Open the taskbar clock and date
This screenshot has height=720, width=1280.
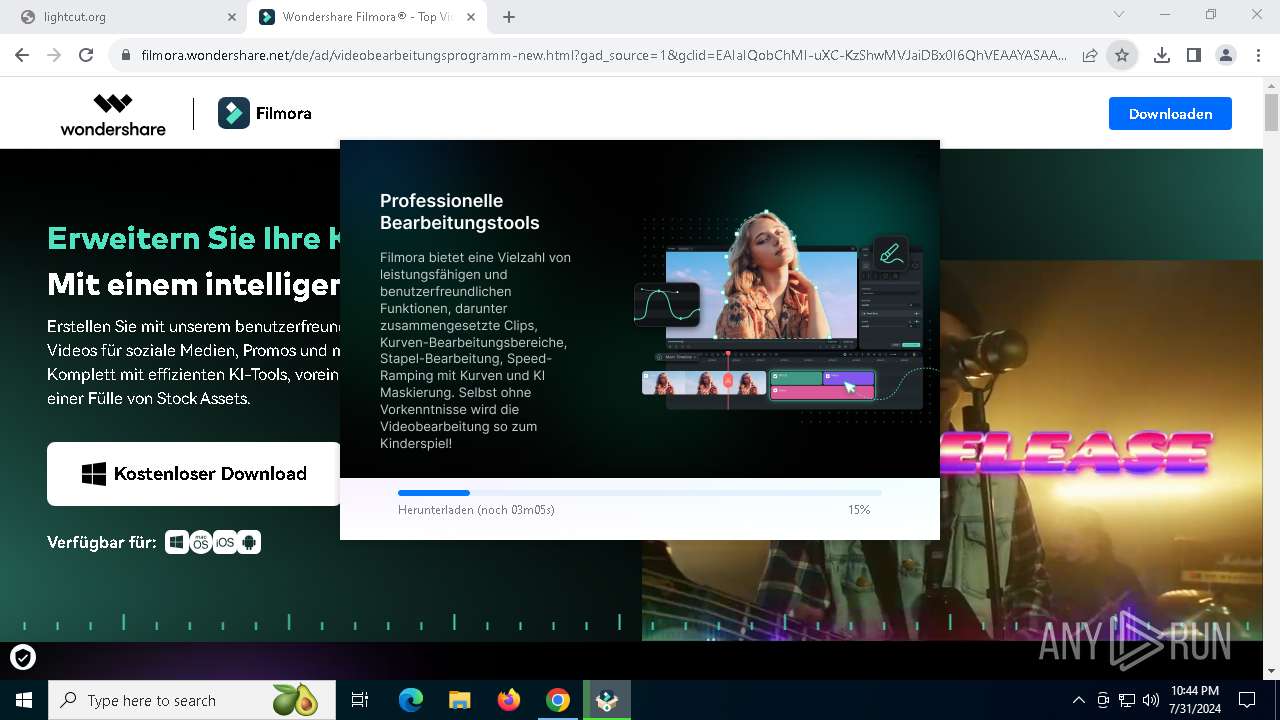coord(1194,700)
